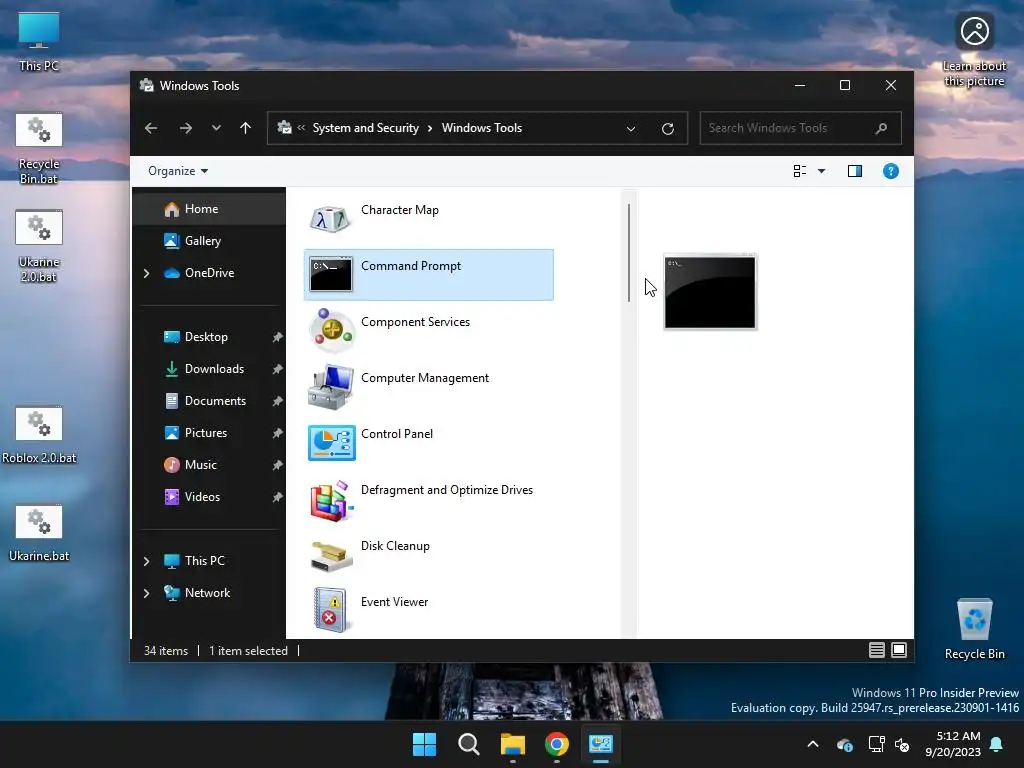Go up one folder level
The height and width of the screenshot is (768, 1024).
point(246,128)
